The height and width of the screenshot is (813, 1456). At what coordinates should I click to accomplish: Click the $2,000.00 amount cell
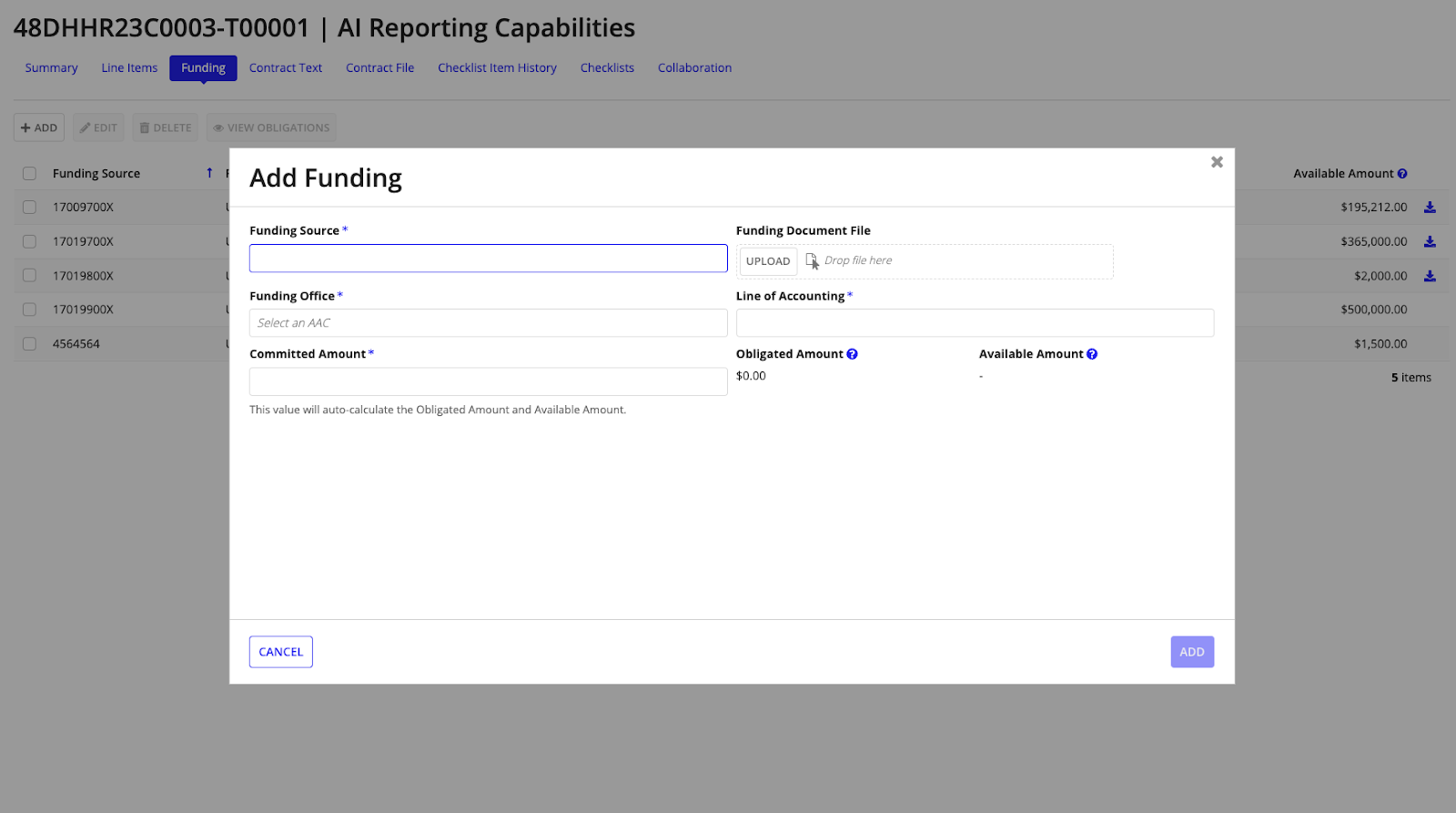1380,276
